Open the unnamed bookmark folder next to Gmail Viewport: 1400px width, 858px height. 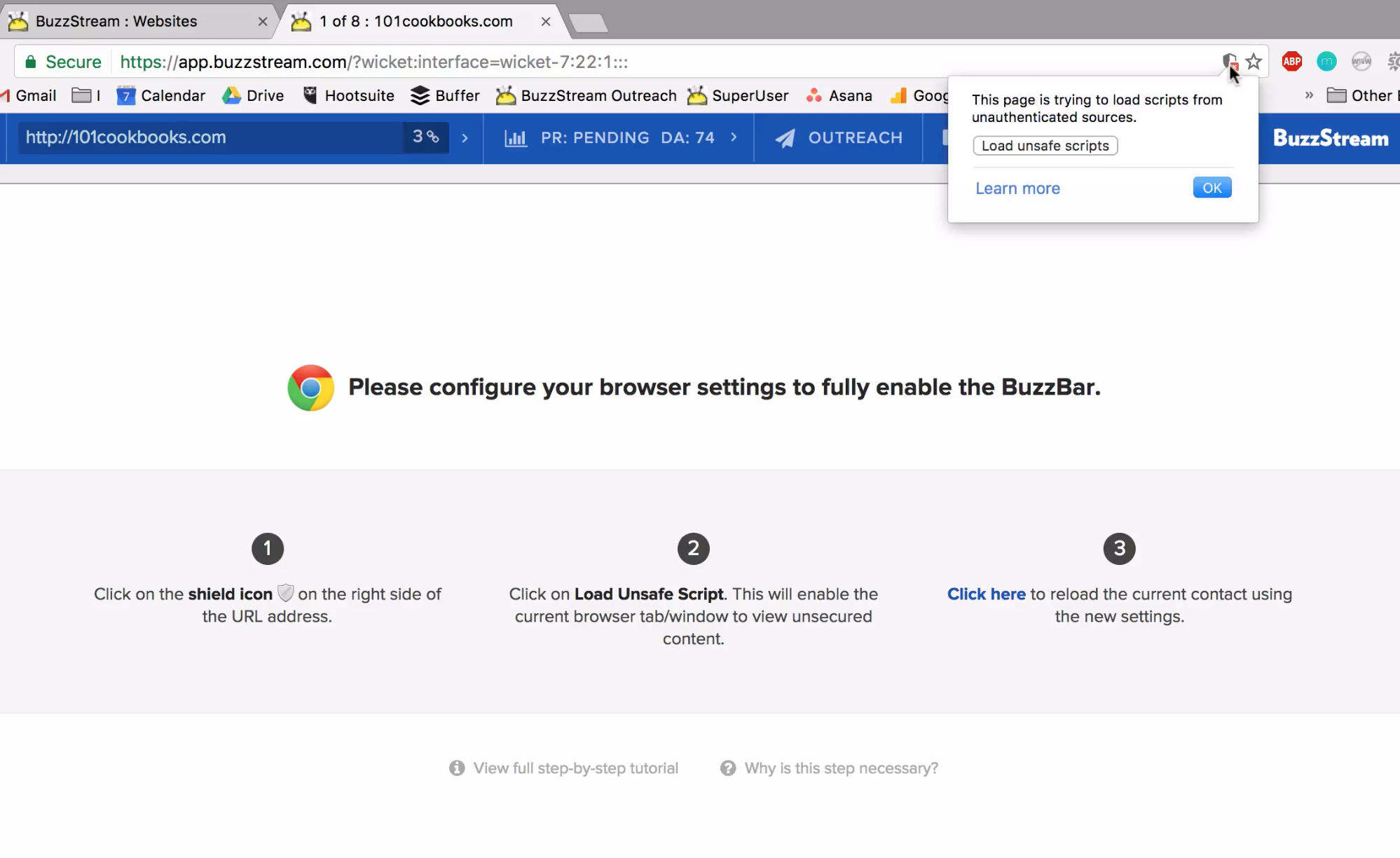86,95
